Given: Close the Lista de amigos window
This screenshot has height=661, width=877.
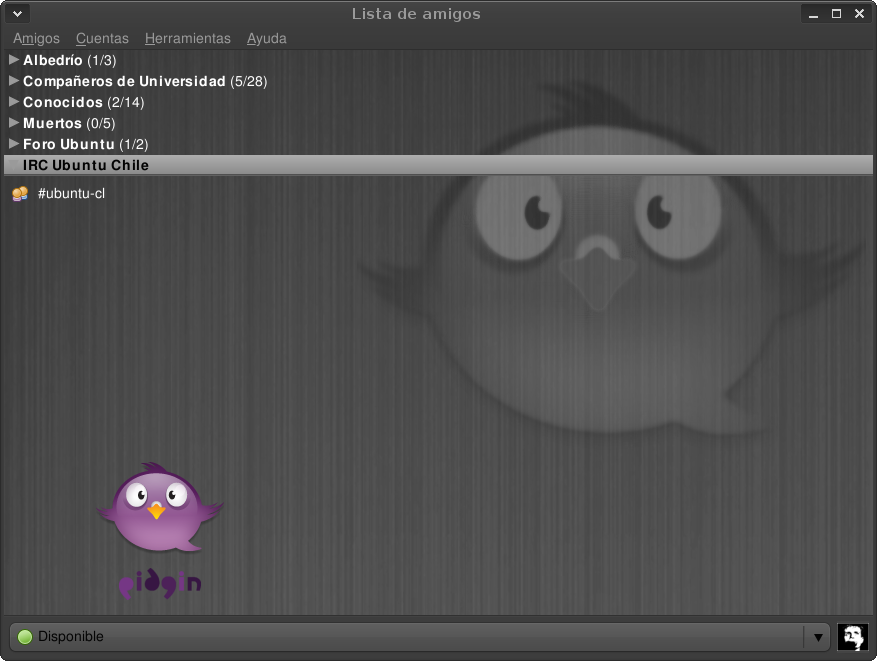Looking at the screenshot, I should click(x=860, y=14).
